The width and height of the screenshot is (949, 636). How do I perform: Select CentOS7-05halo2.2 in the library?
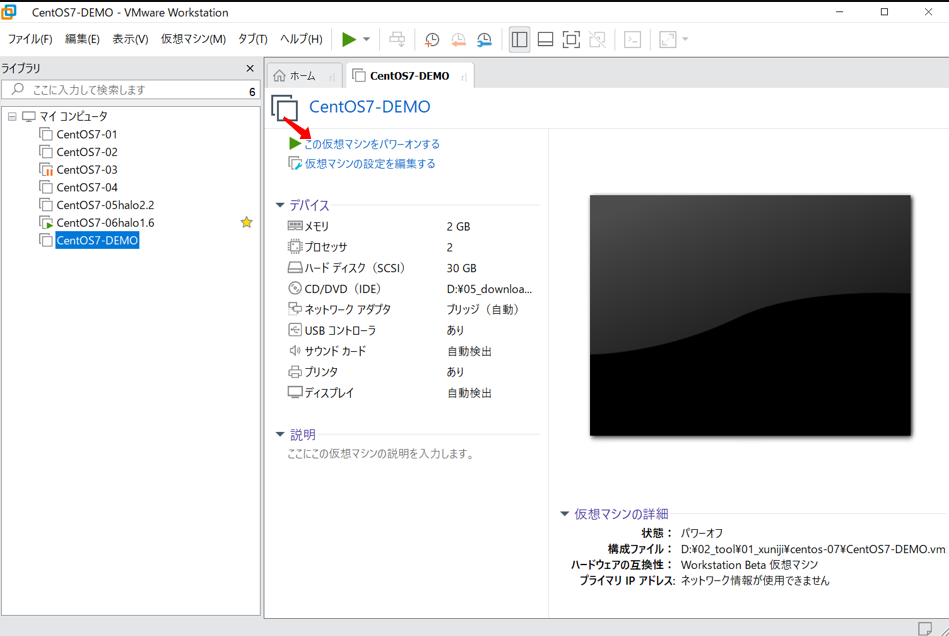tap(105, 205)
